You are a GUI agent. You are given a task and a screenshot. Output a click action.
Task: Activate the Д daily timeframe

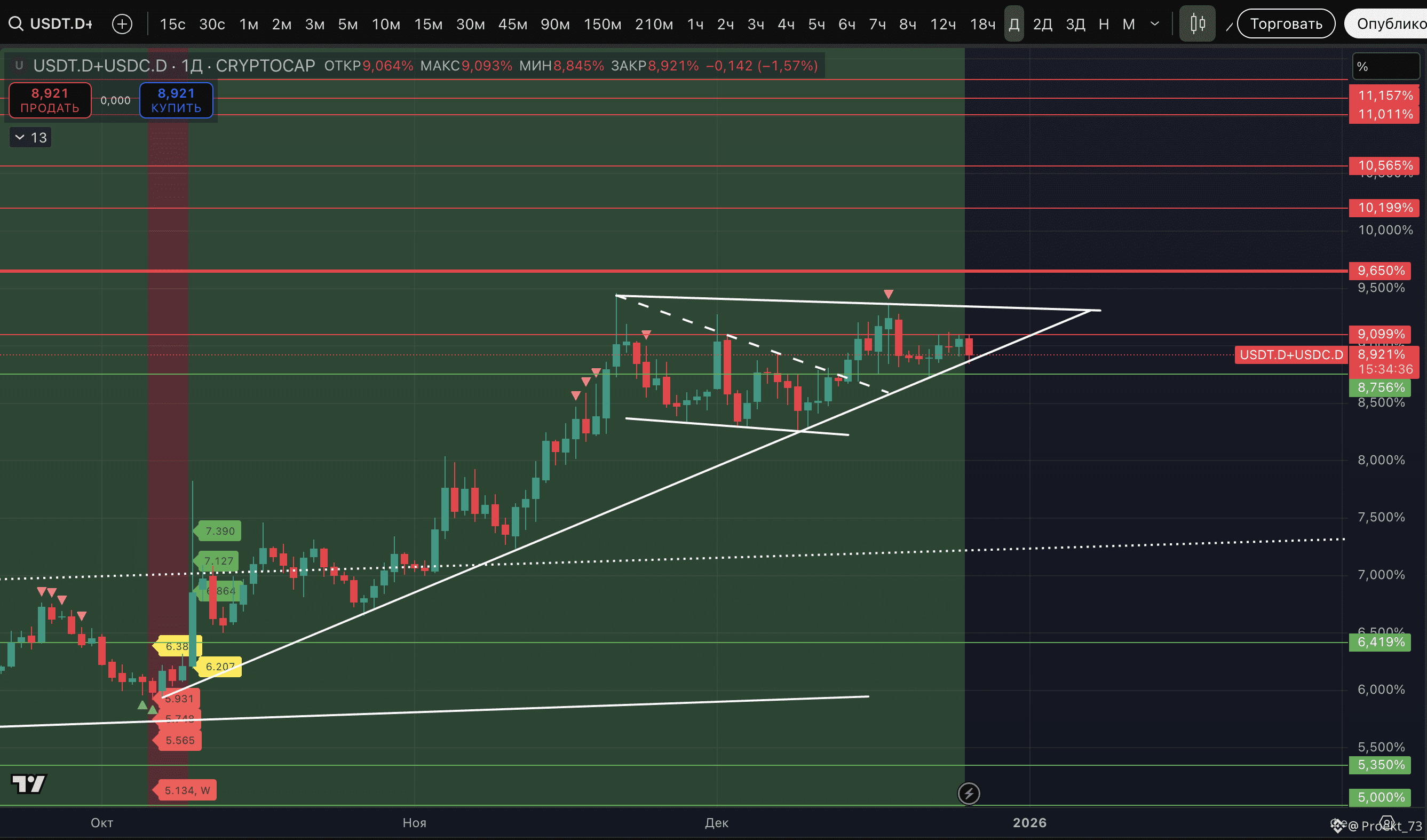tap(1013, 24)
